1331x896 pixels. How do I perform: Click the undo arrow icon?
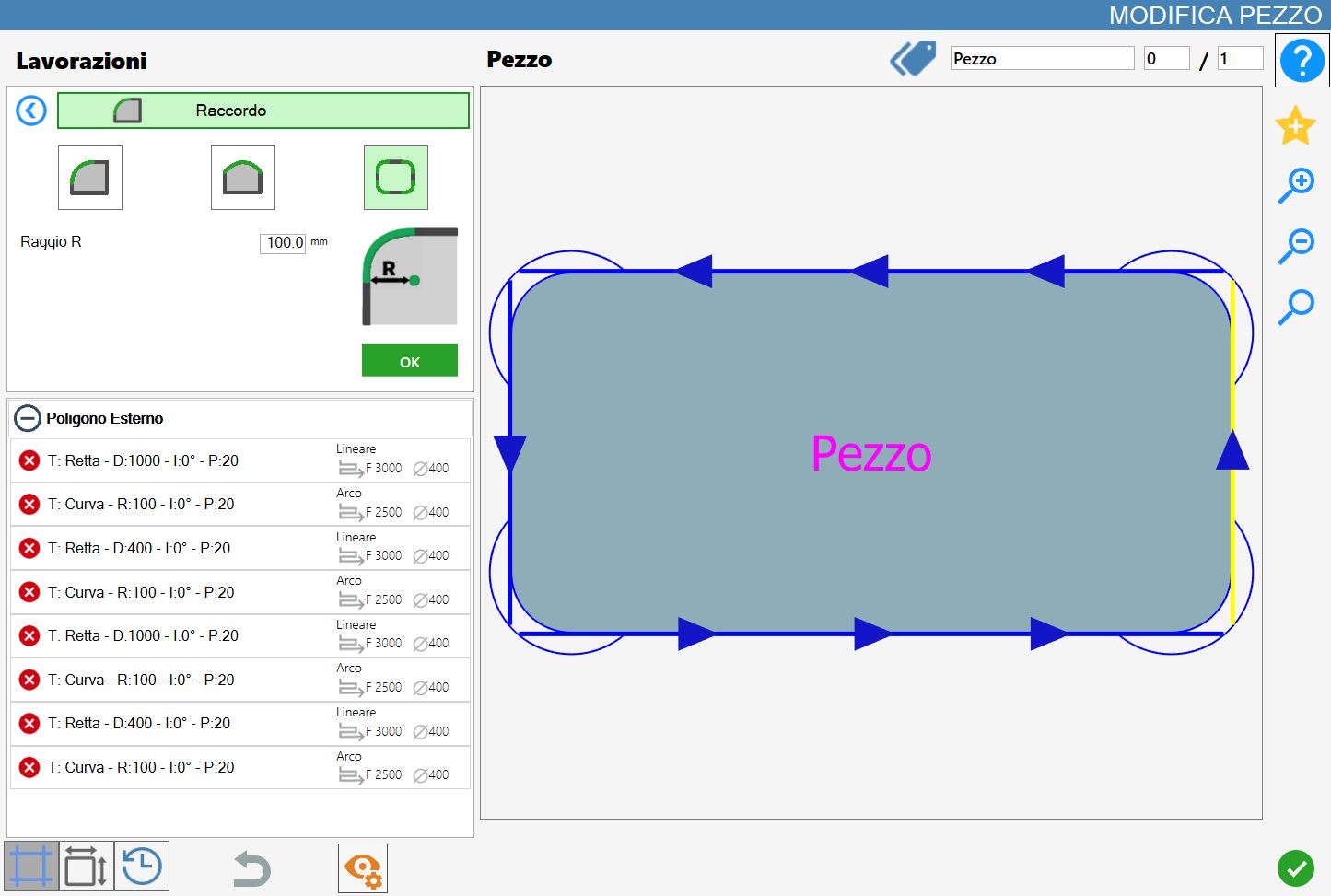coord(251,867)
